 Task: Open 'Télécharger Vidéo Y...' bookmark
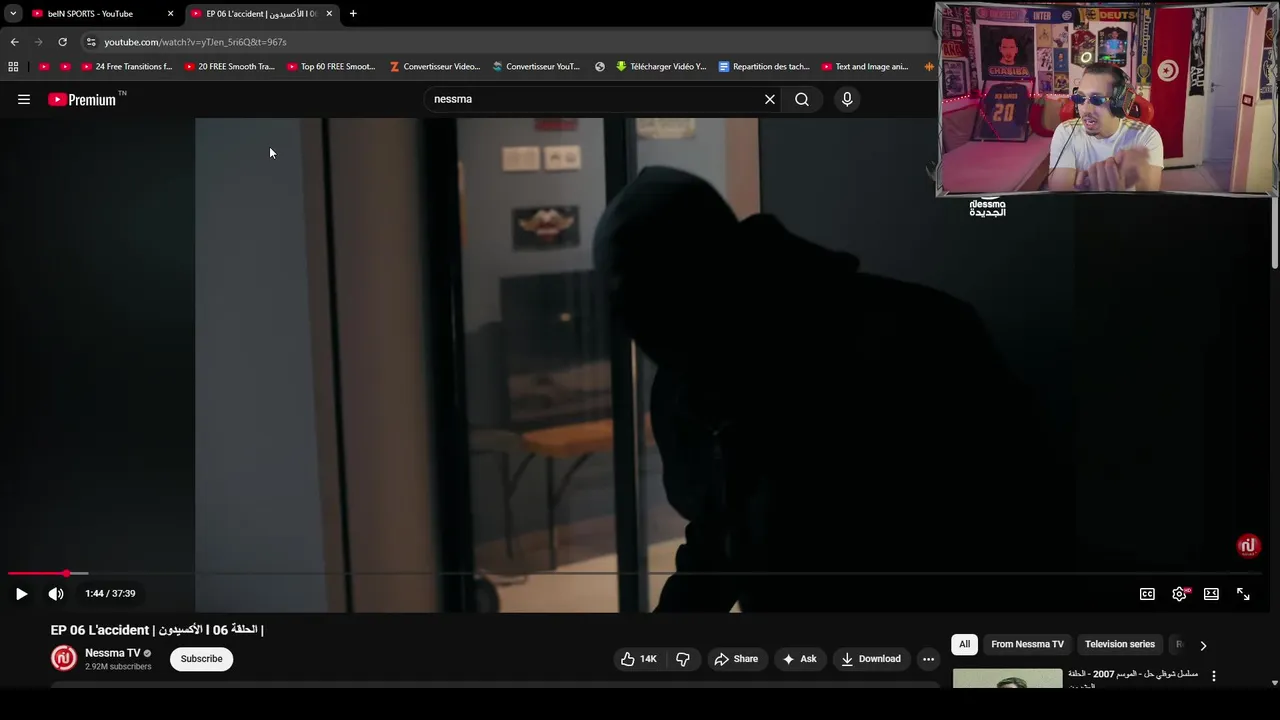pyautogui.click(x=661, y=67)
